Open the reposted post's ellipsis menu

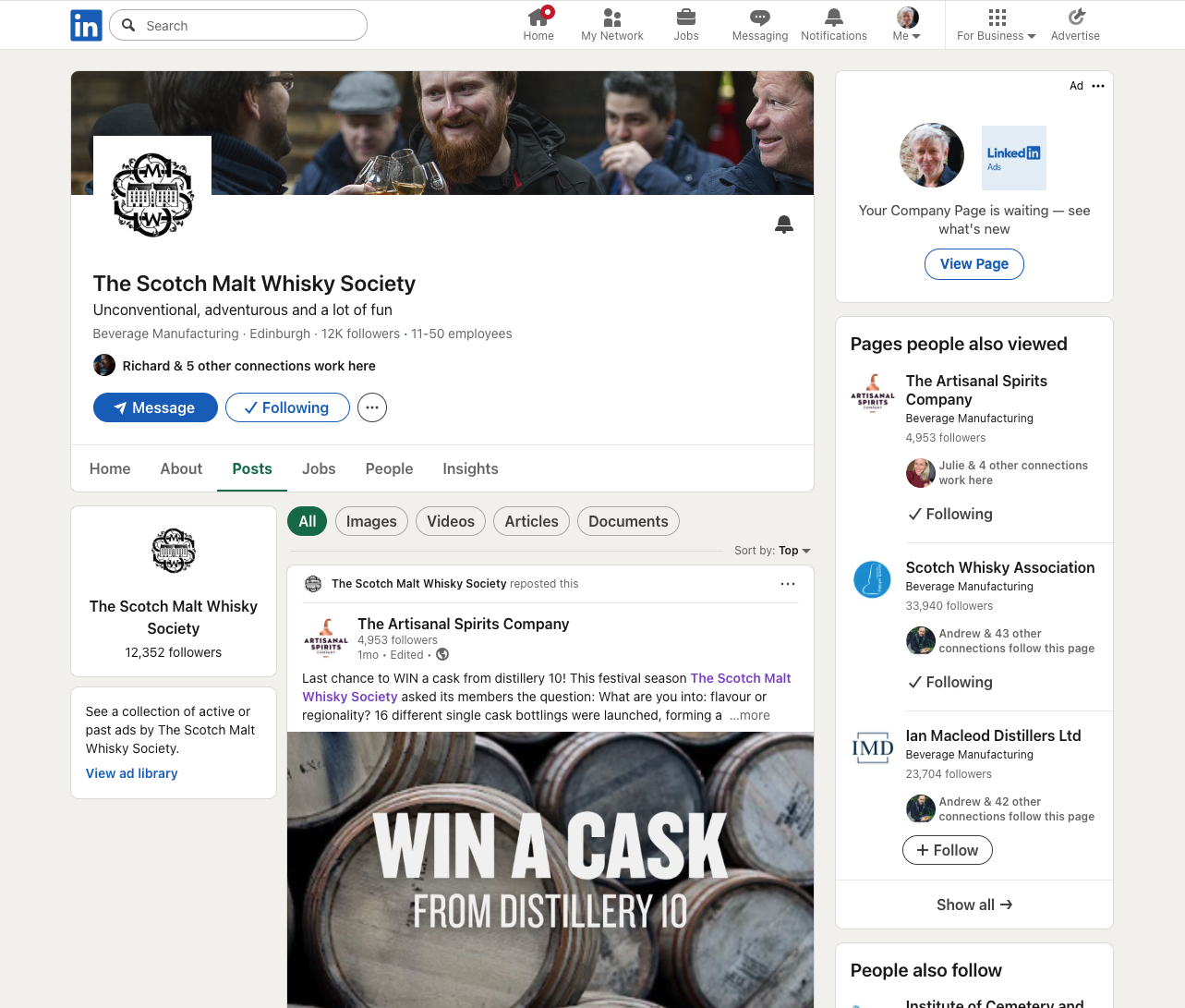(788, 584)
